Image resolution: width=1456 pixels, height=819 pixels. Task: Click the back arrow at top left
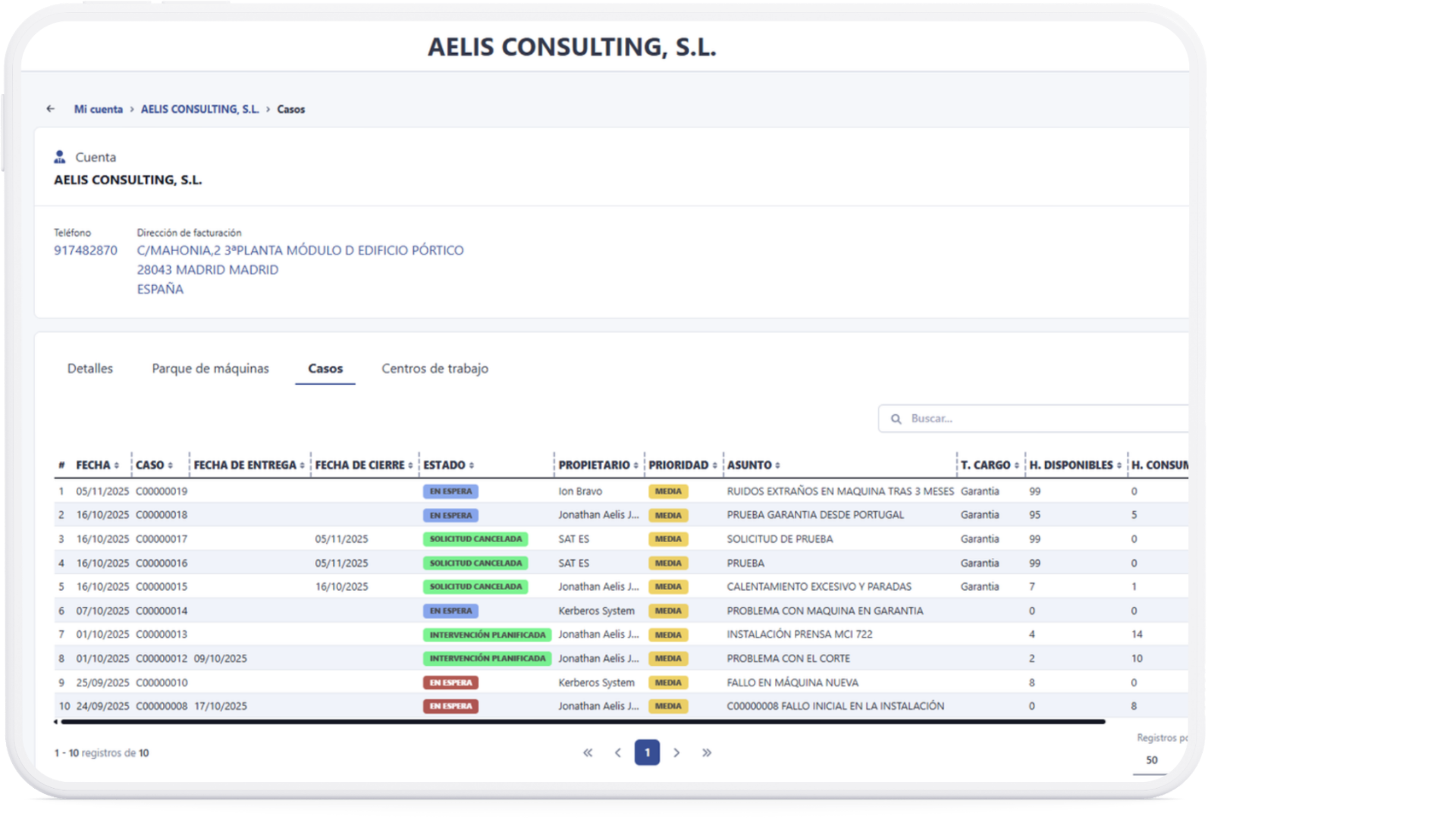50,108
